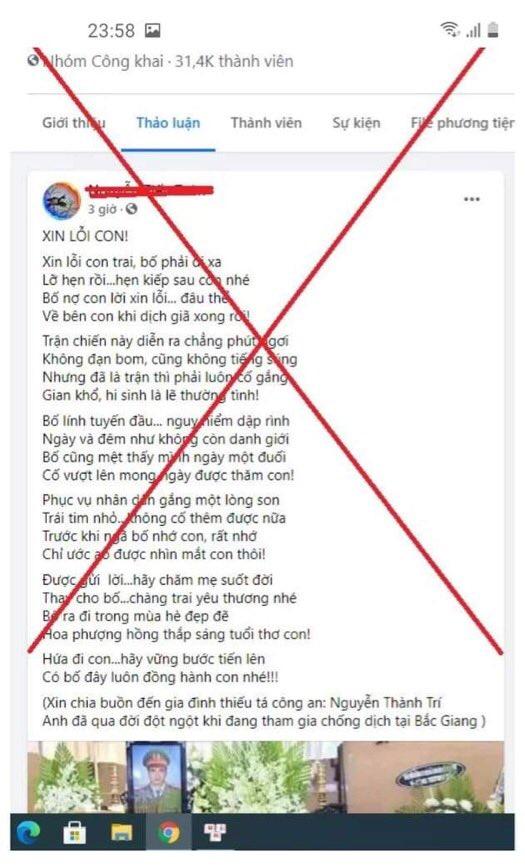
Task: Open the red app icon beside Chrome
Action: (x=215, y=831)
